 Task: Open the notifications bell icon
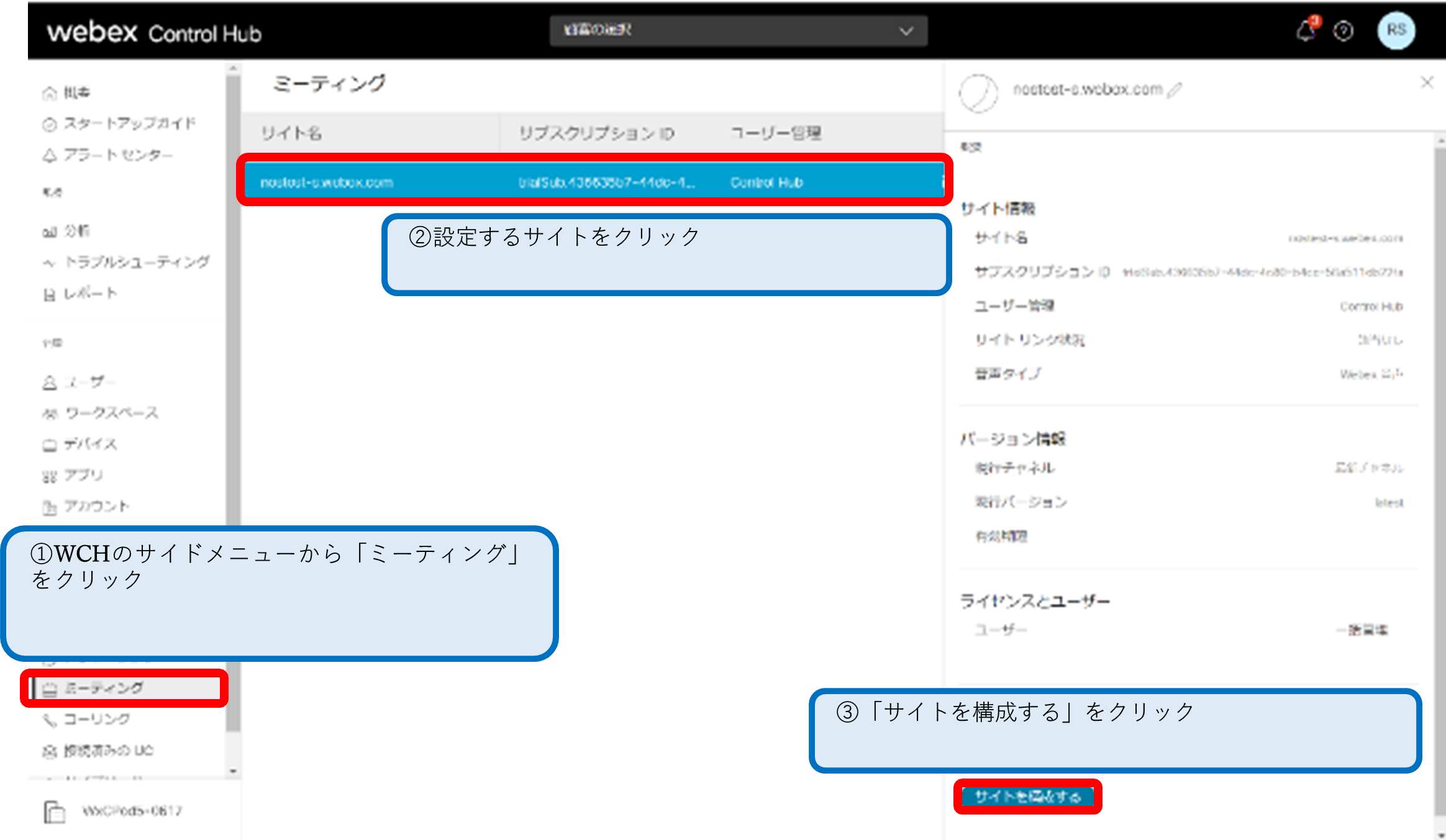(x=1306, y=30)
